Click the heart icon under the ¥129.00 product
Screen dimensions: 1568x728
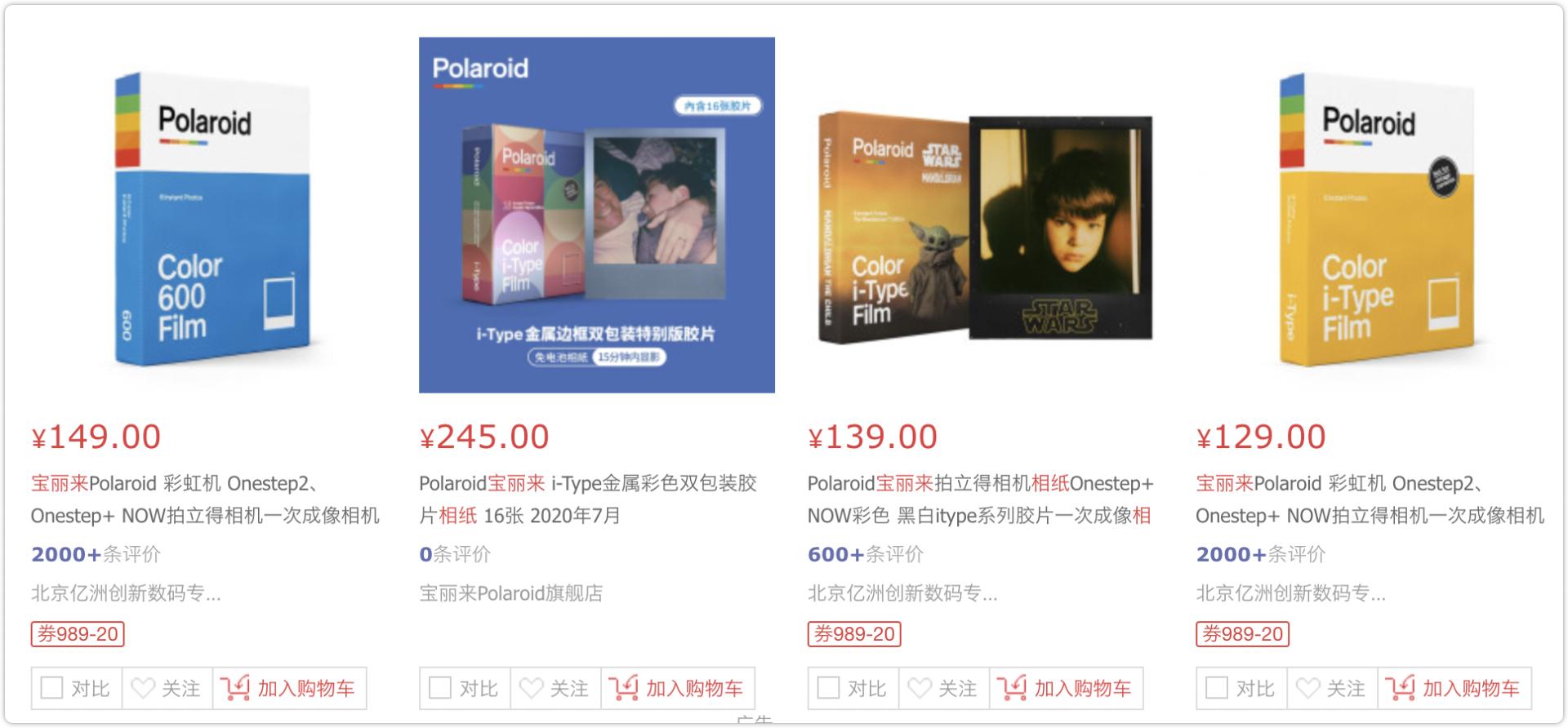tap(1307, 688)
